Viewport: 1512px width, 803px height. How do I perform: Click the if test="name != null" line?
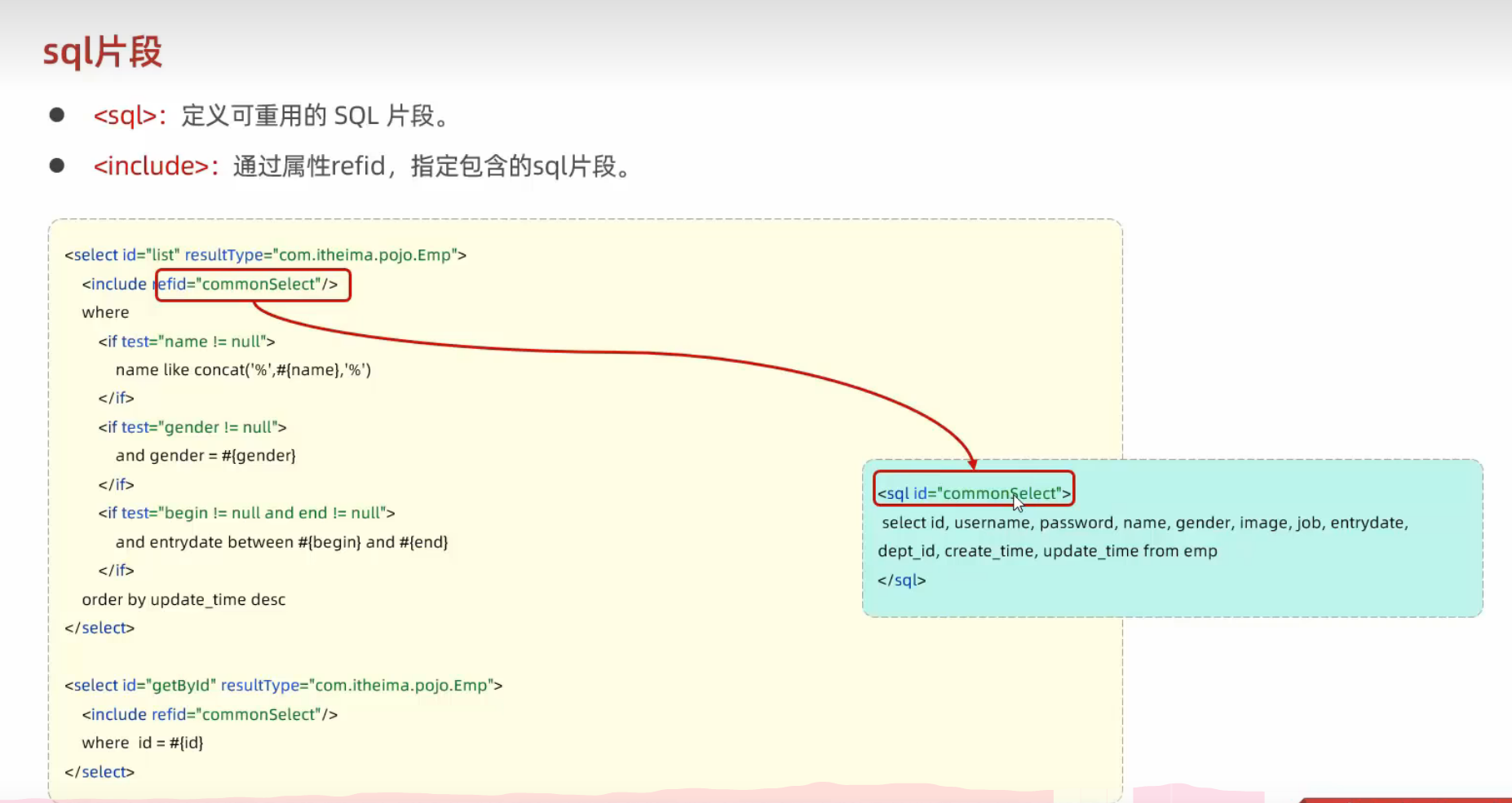(187, 342)
